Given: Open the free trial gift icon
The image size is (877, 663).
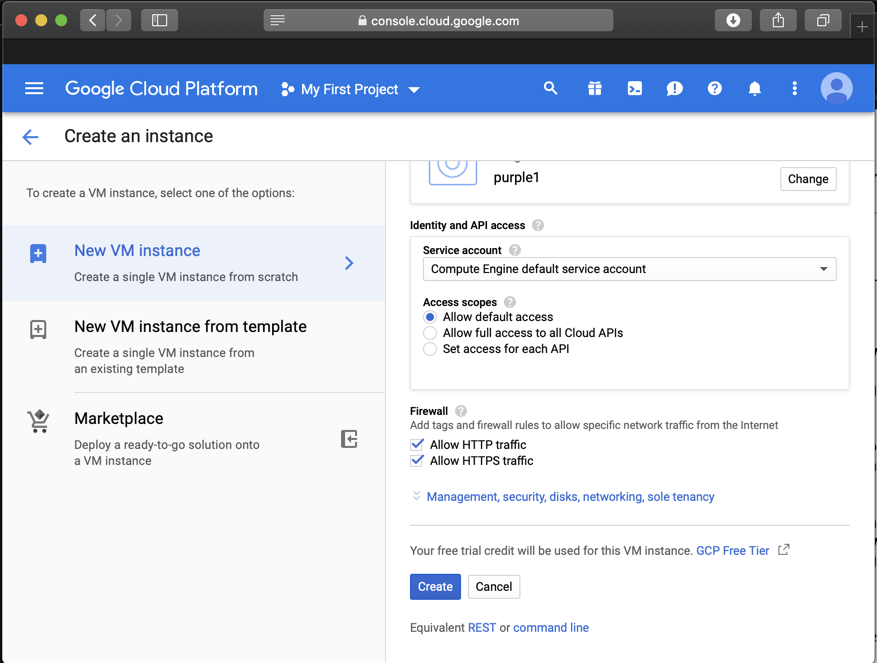Looking at the screenshot, I should (x=594, y=89).
